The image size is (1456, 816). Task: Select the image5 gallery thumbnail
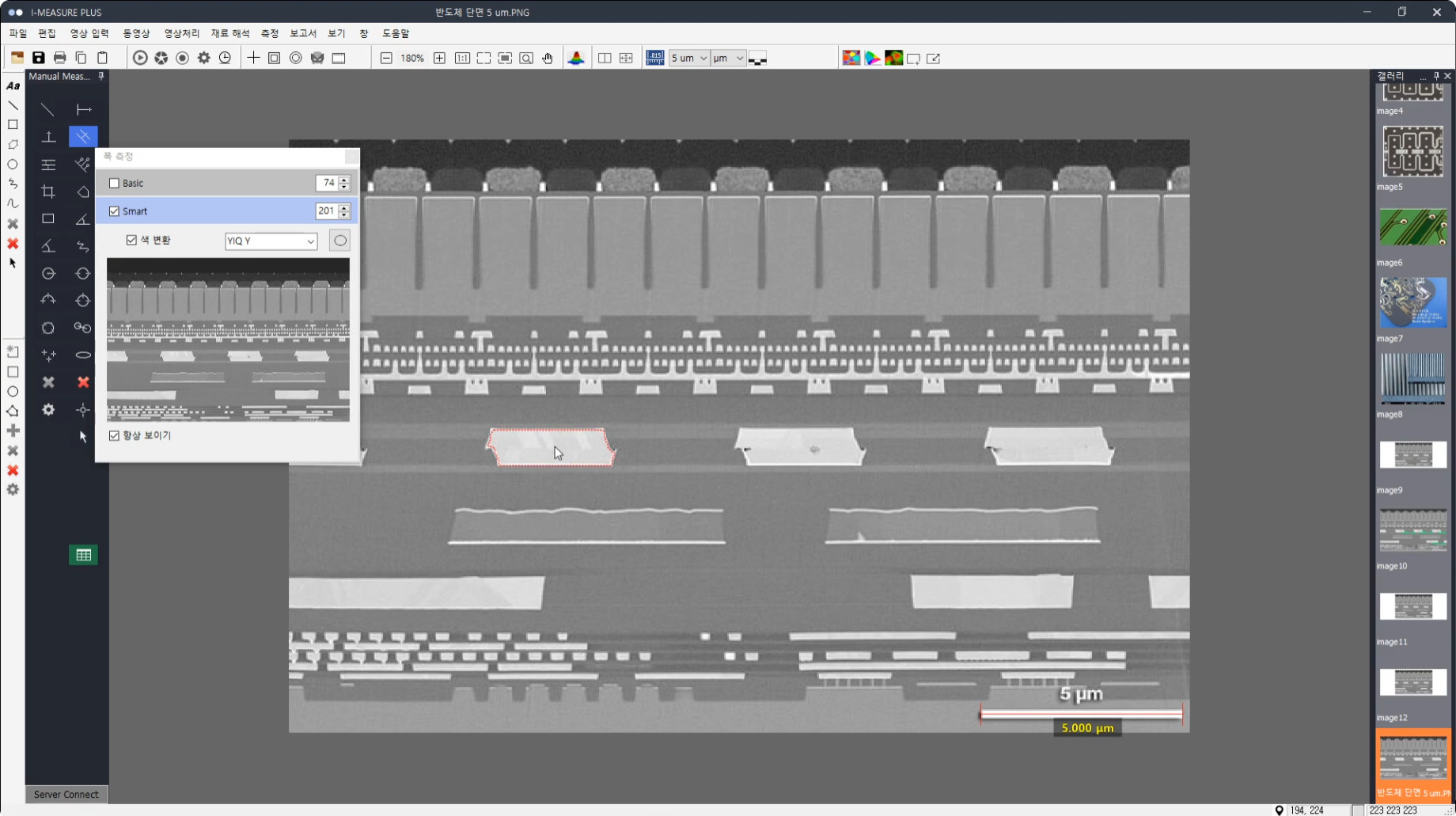[1412, 152]
